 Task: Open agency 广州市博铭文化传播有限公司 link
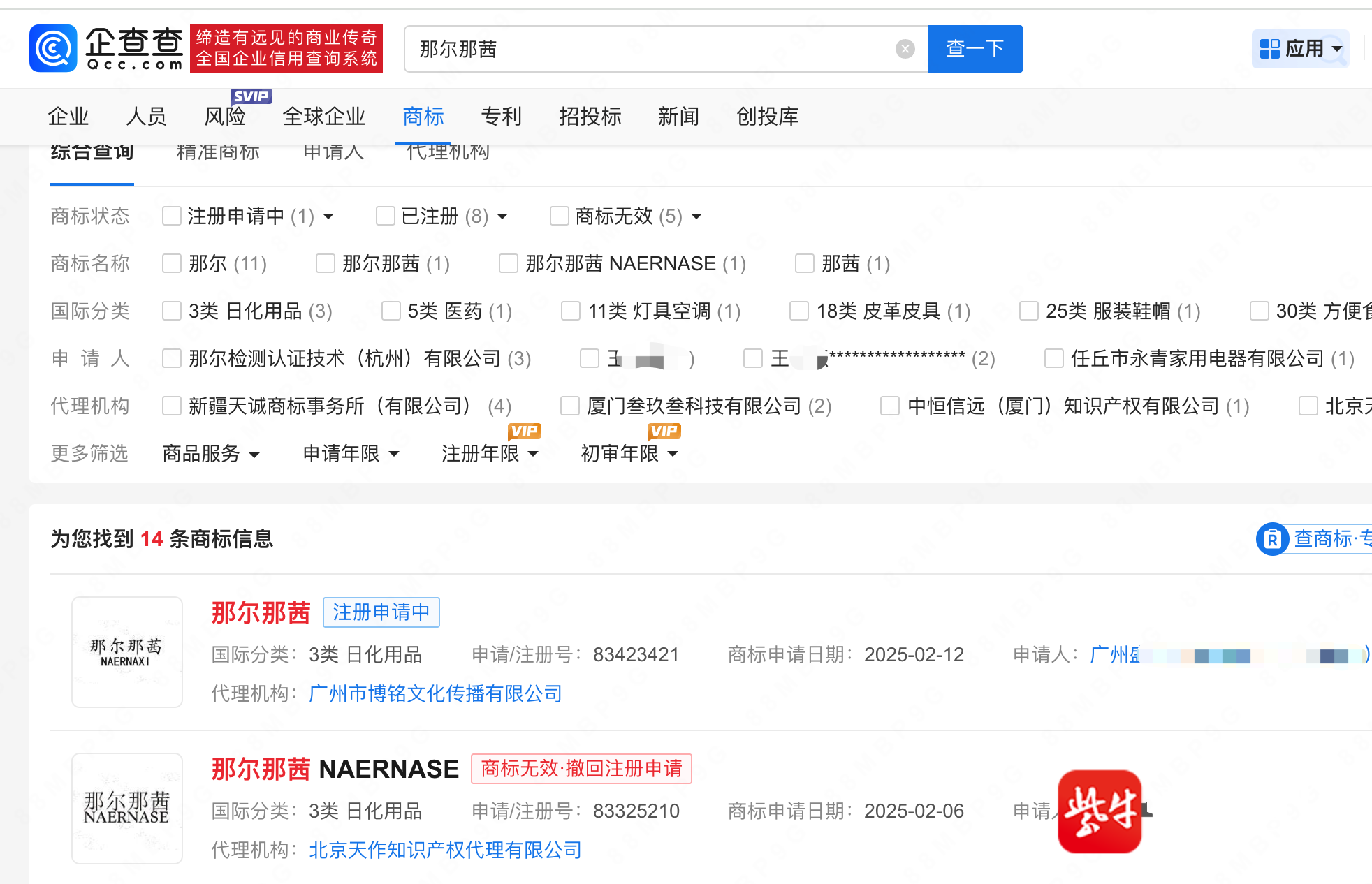click(x=436, y=693)
